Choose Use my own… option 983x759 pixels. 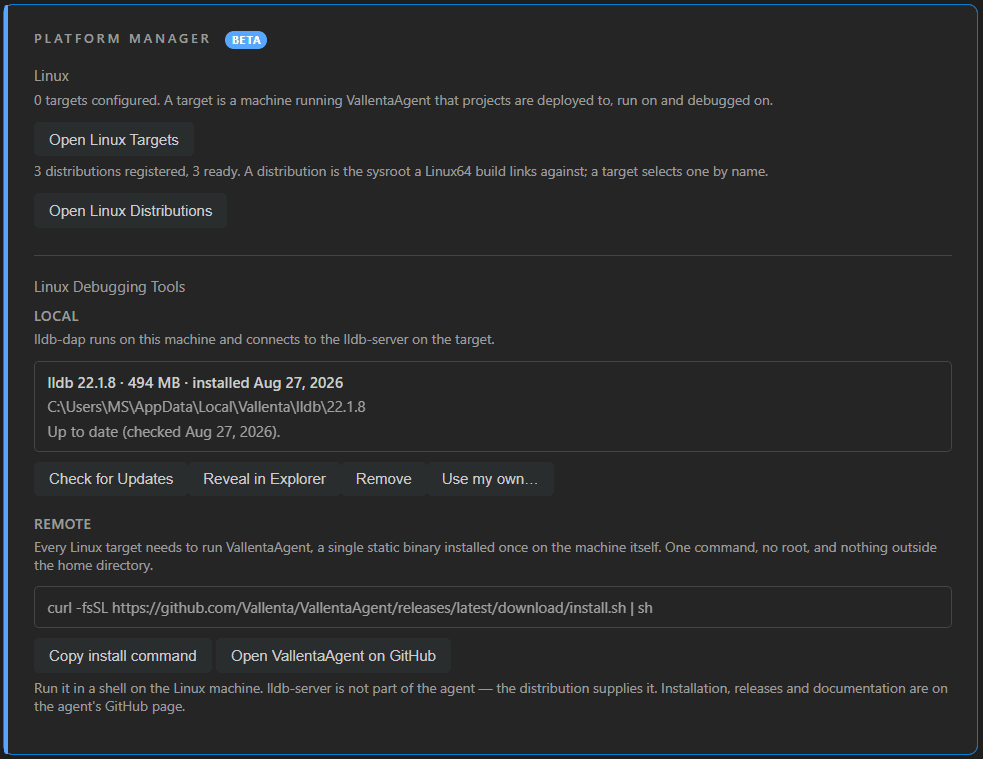pyautogui.click(x=490, y=479)
